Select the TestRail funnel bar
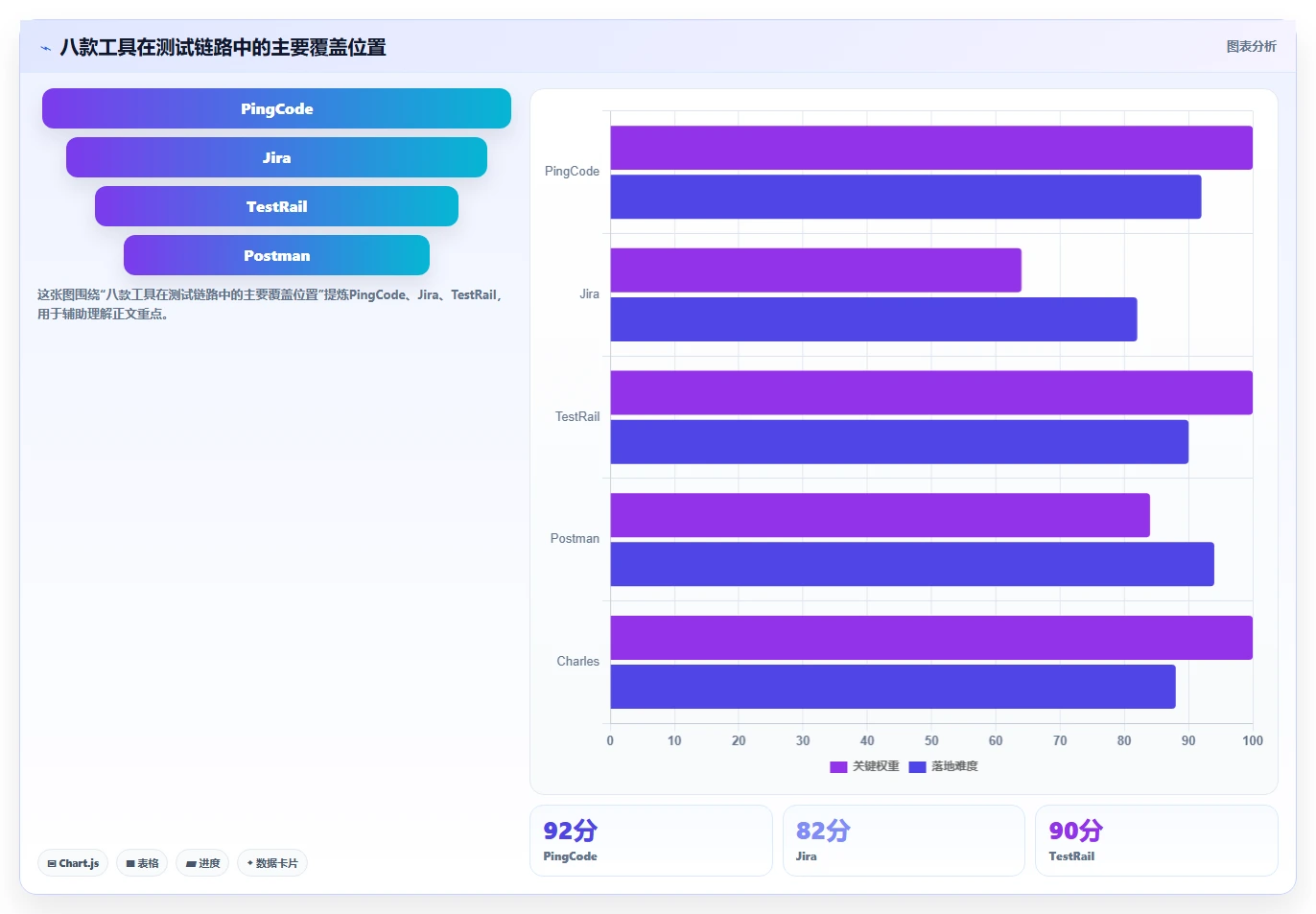 coord(276,206)
